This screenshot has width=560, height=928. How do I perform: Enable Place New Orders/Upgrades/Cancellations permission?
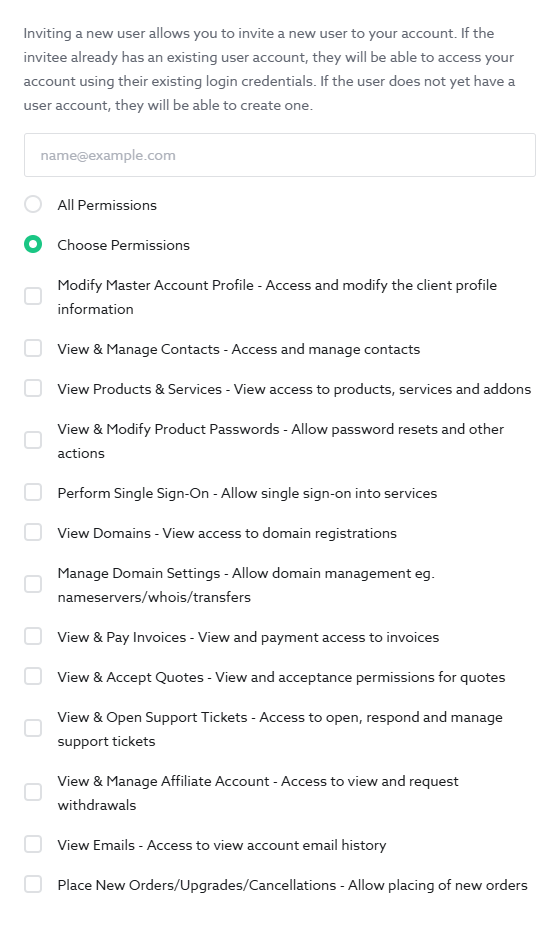coord(33,884)
